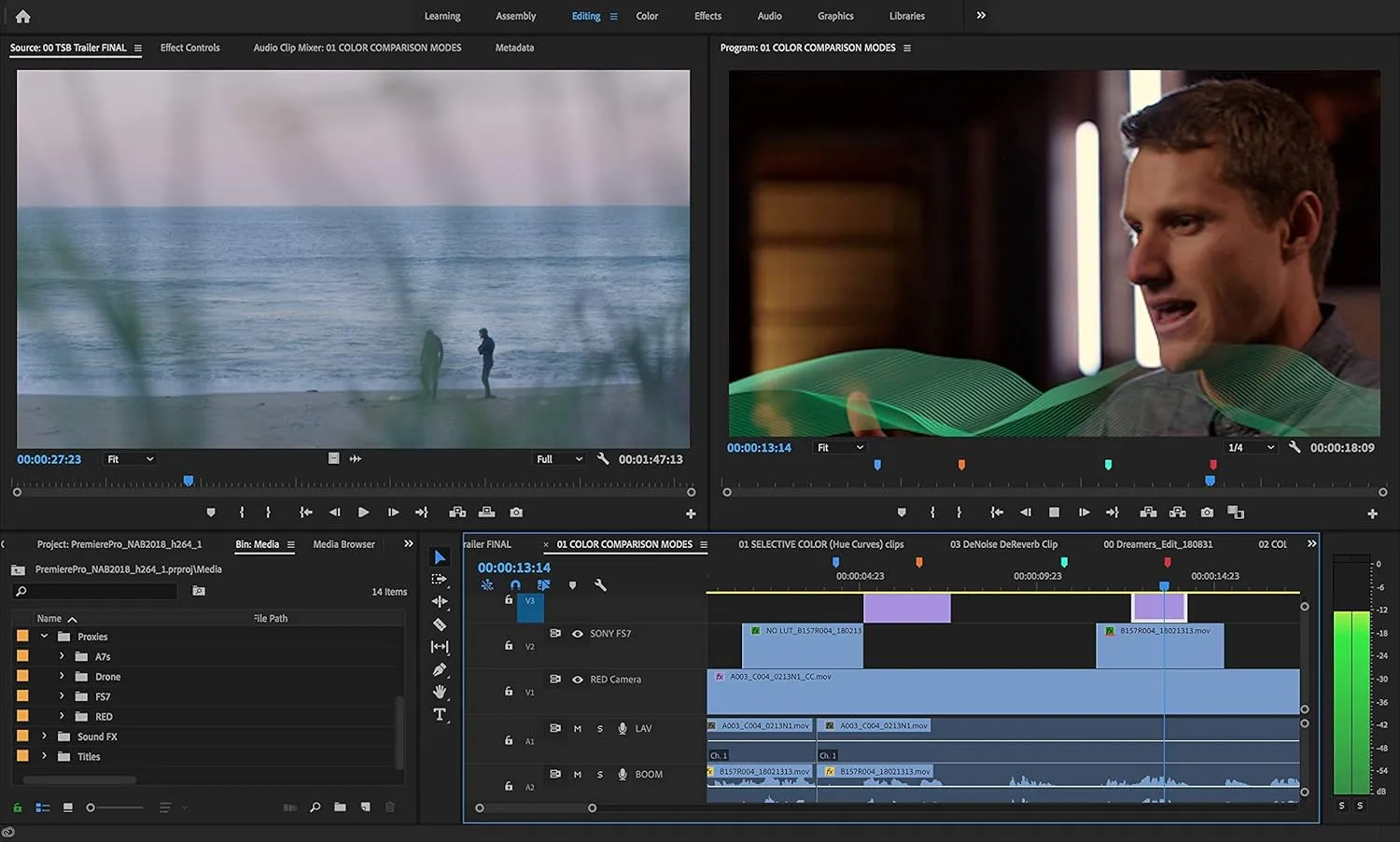
Task: Choose the Hand tool
Action: (440, 691)
